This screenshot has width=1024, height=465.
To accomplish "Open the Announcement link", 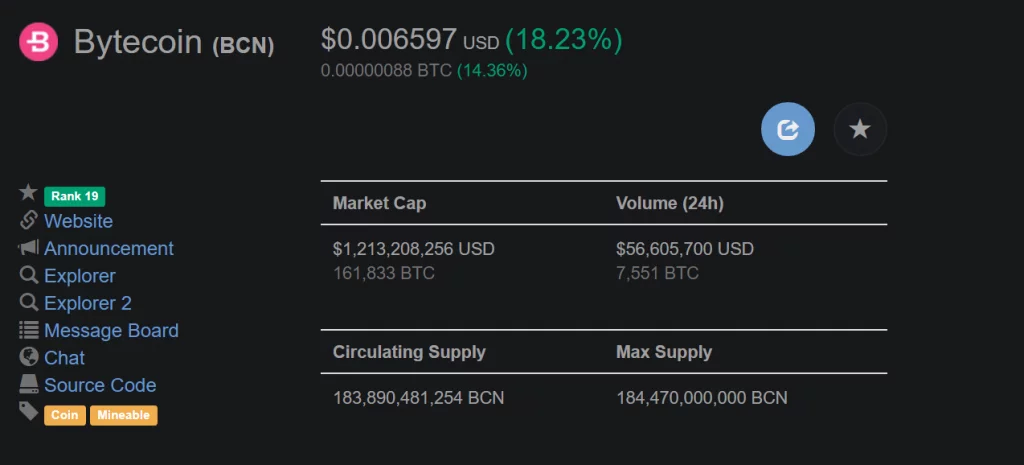I will (109, 249).
